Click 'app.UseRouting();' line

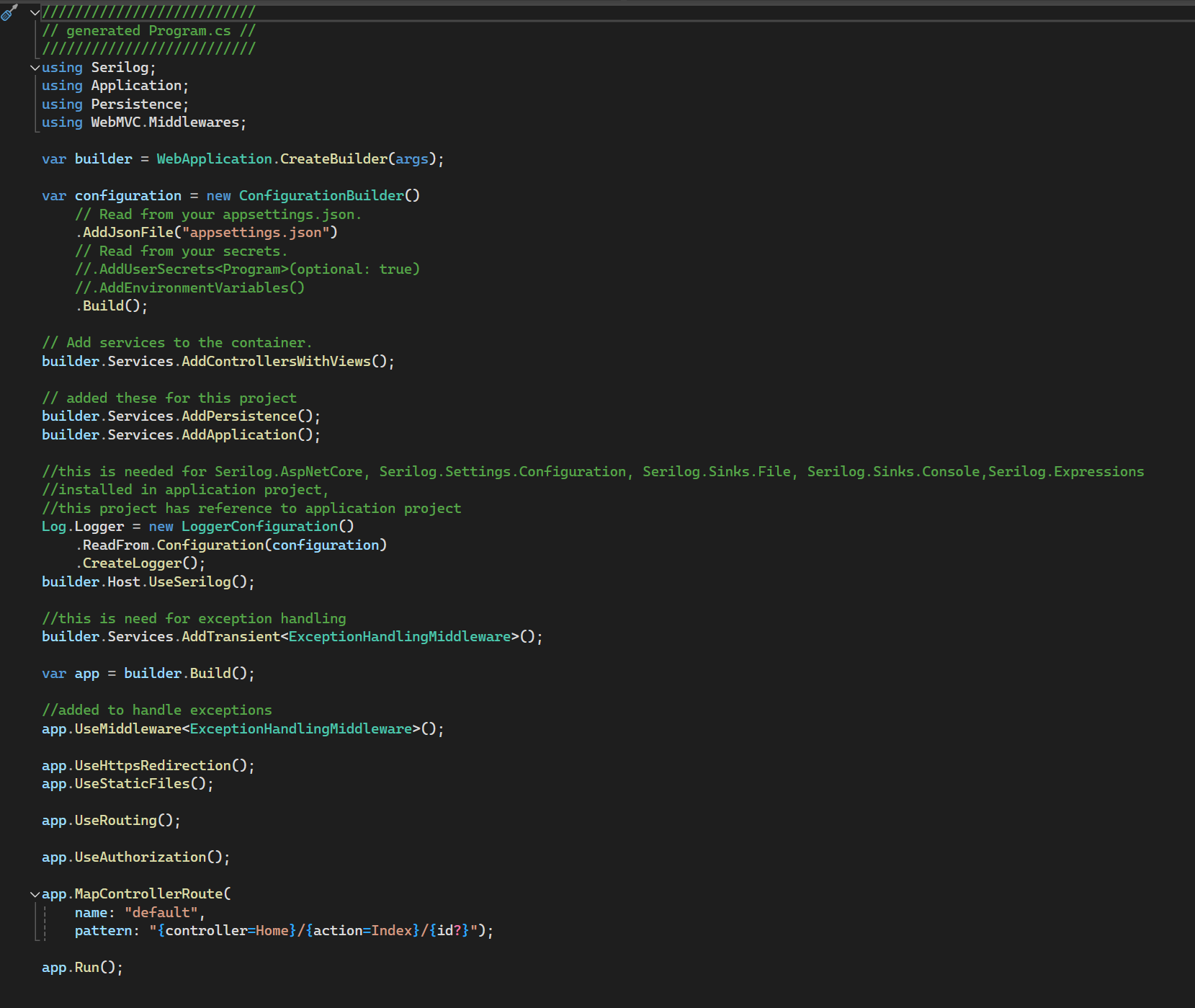pyautogui.click(x=111, y=821)
